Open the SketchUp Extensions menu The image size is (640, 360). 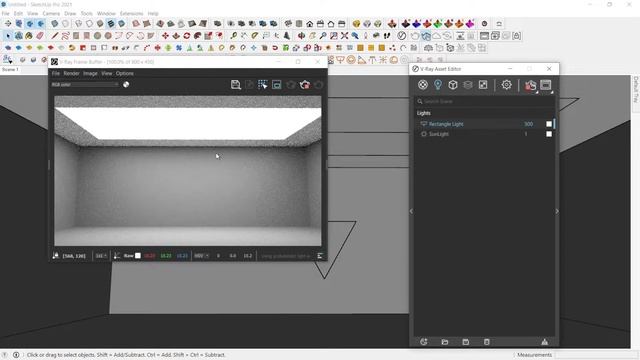[x=131, y=13]
